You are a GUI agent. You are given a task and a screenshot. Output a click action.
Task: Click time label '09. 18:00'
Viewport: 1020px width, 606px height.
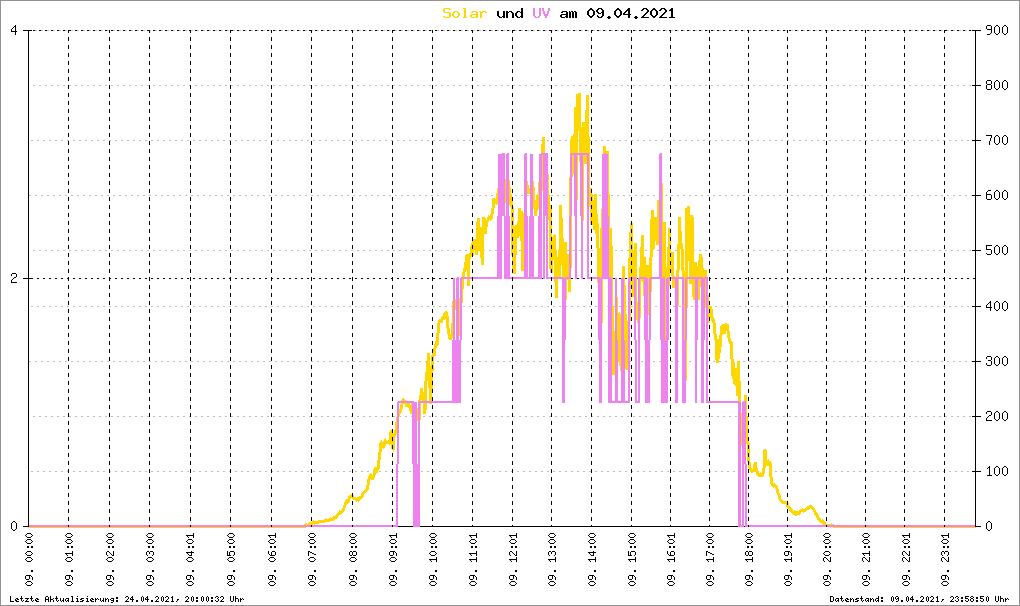coord(749,559)
